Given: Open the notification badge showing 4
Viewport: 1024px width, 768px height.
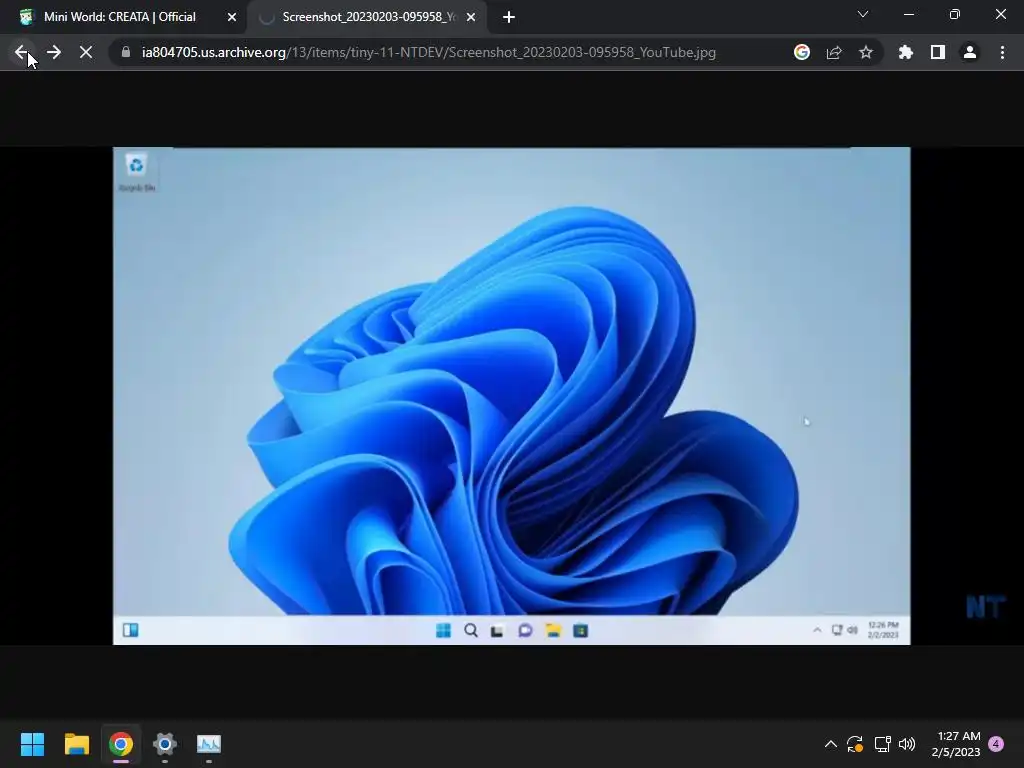Looking at the screenshot, I should (996, 744).
